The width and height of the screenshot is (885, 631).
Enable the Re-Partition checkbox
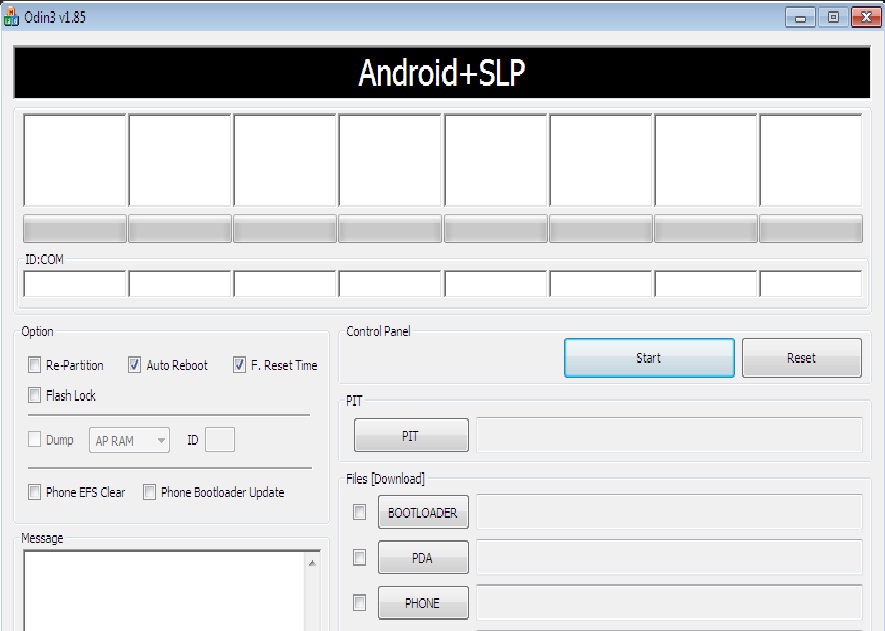35,365
